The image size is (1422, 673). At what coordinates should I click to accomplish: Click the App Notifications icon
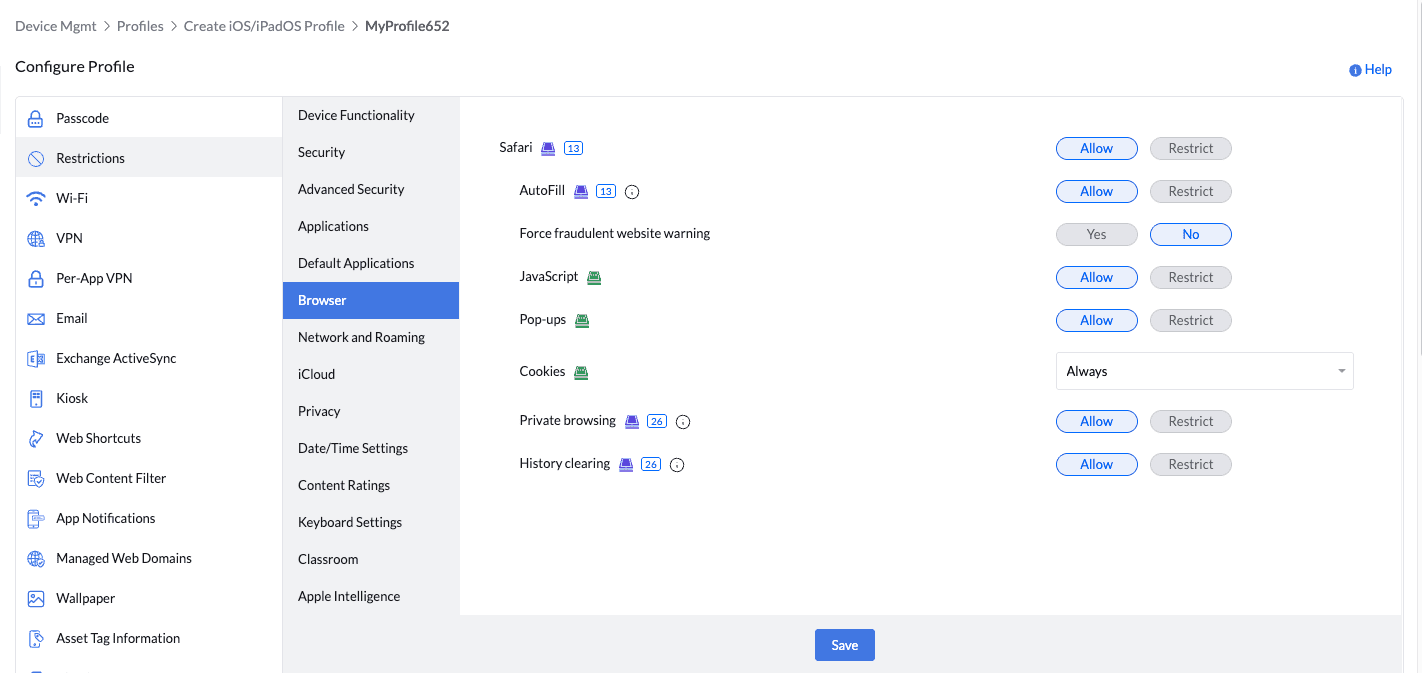[36, 518]
